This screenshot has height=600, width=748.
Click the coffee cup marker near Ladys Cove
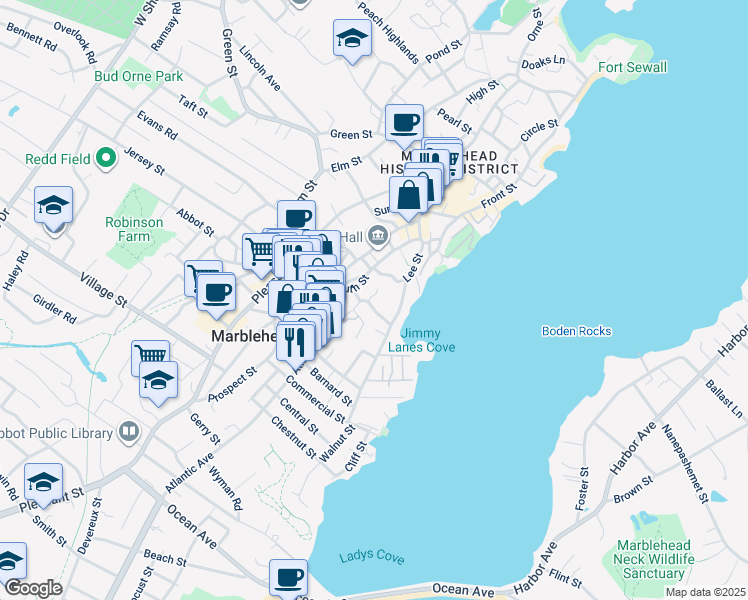[289, 577]
